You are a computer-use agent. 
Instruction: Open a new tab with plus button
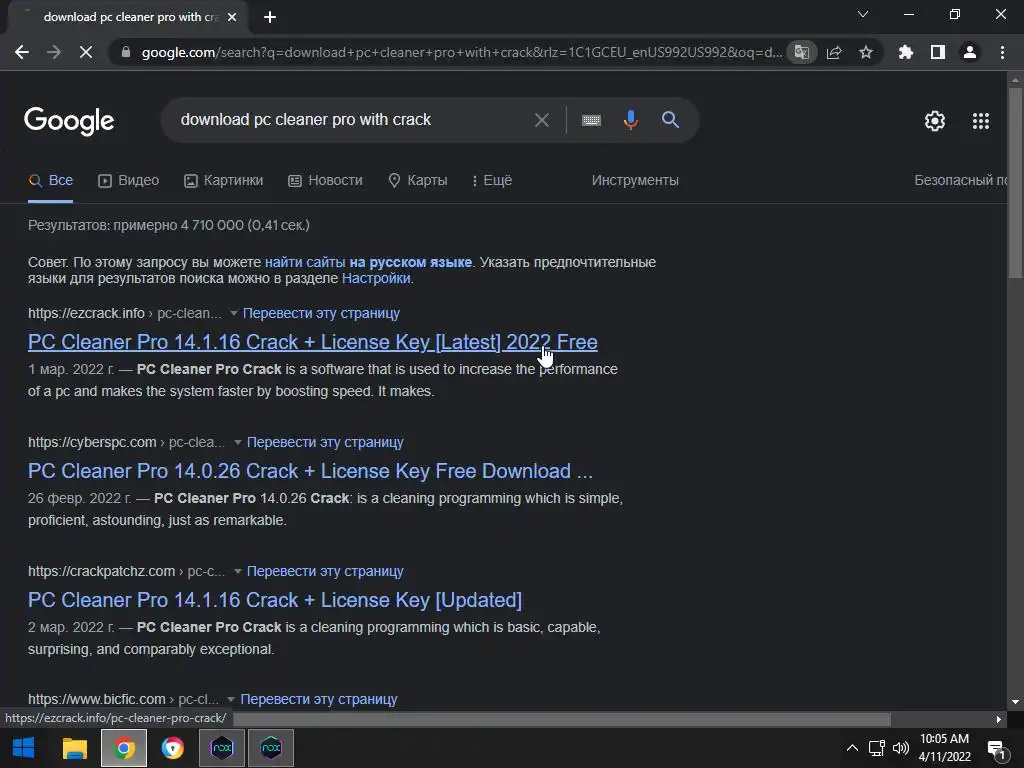[x=270, y=17]
